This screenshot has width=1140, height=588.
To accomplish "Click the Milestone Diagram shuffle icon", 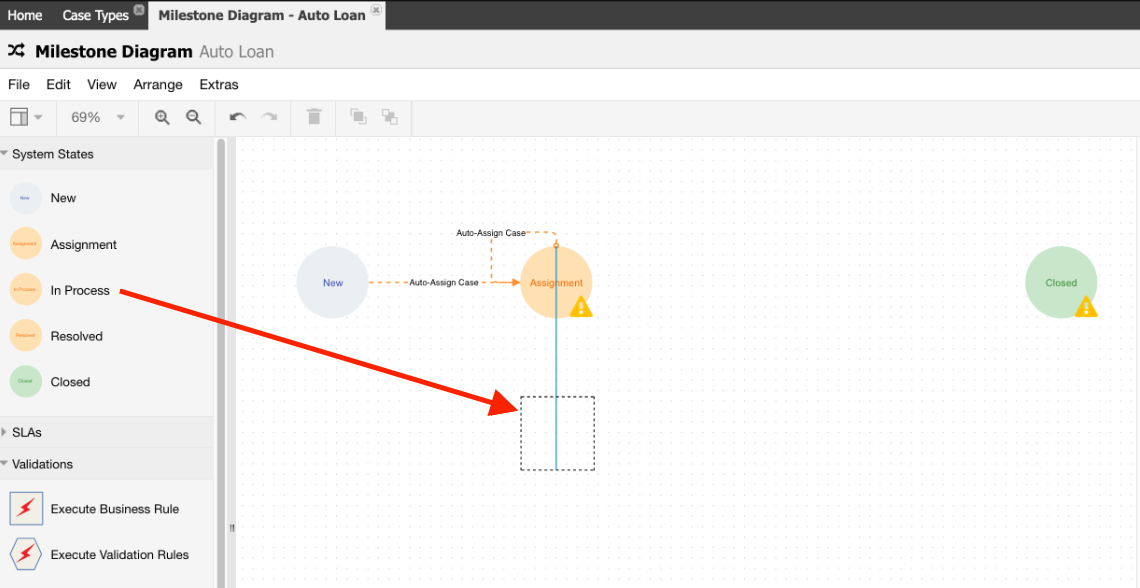I will (x=16, y=51).
